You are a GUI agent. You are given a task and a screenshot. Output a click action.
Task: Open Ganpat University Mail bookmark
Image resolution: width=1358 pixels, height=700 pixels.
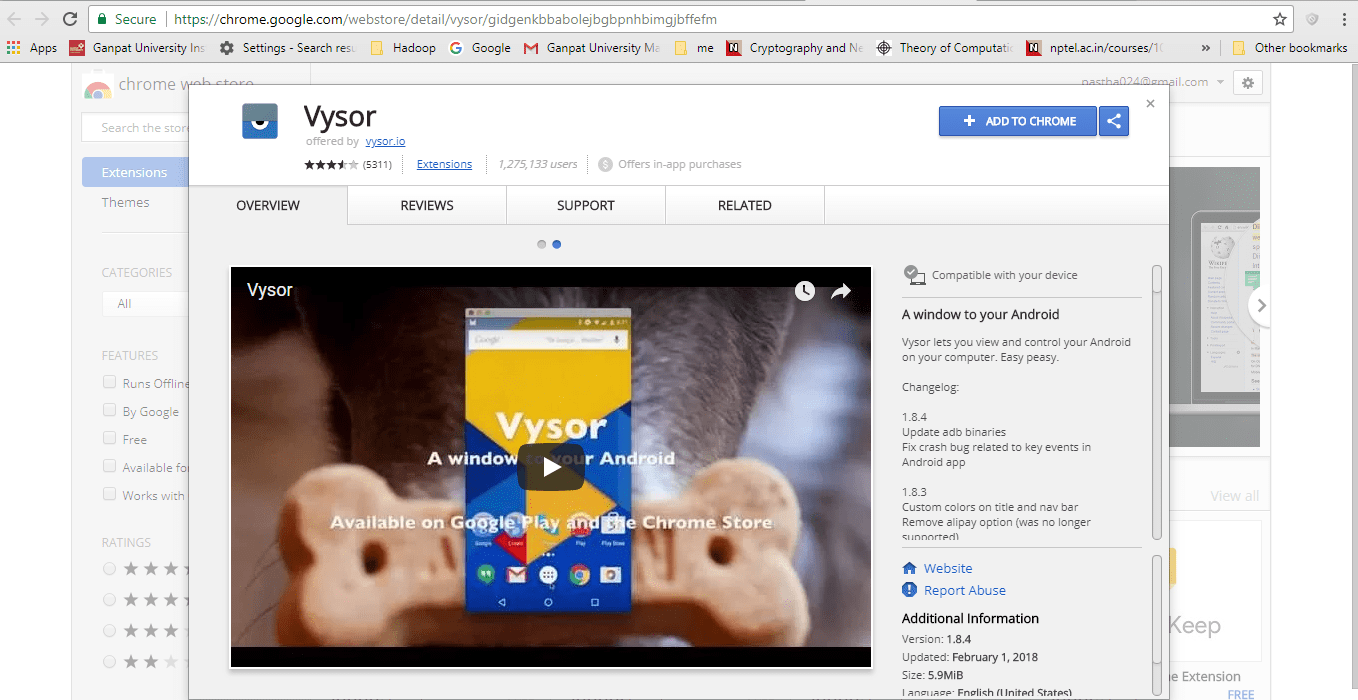click(x=592, y=48)
